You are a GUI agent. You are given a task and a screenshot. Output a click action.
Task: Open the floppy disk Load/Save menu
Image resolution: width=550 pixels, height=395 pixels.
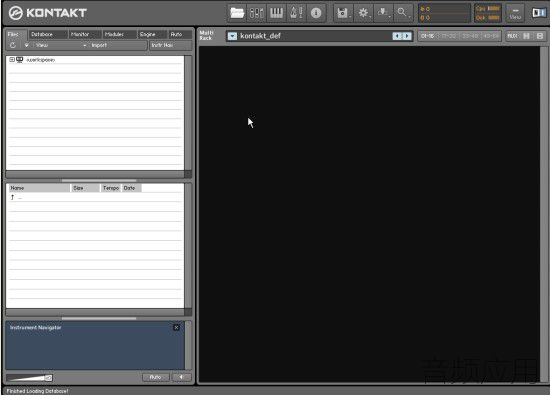click(343, 13)
